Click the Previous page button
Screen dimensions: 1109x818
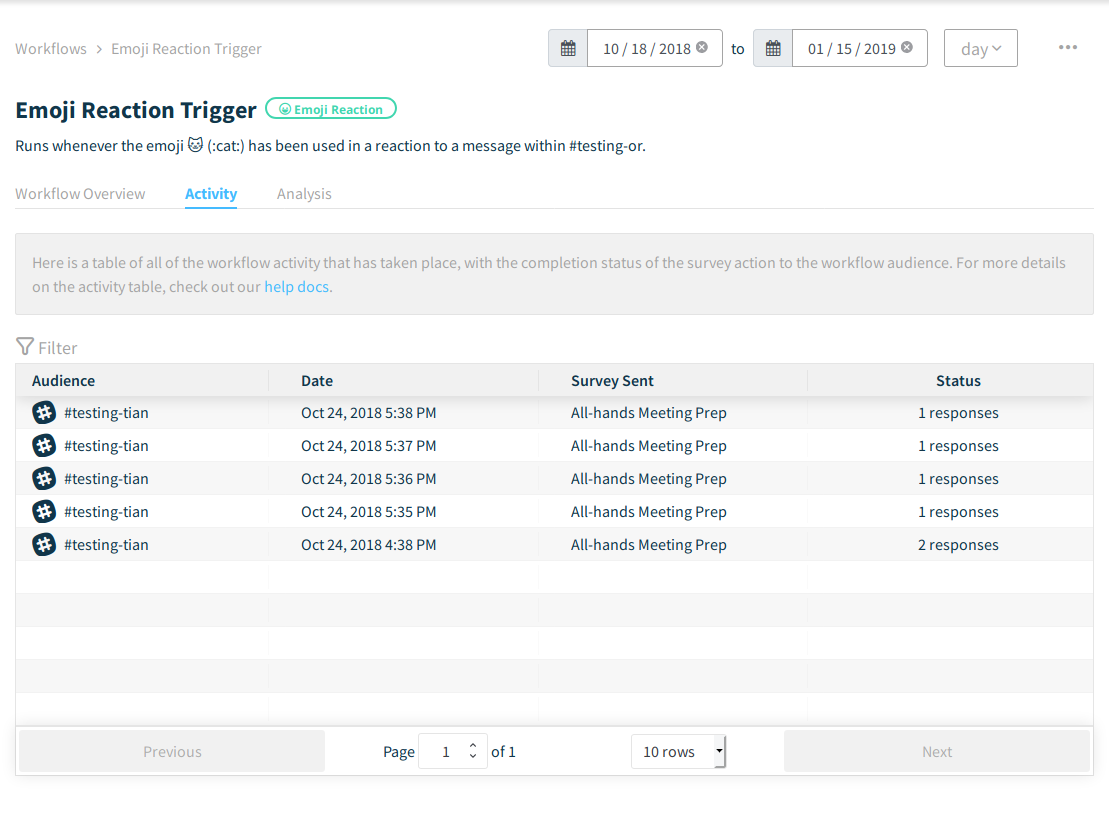coord(172,752)
